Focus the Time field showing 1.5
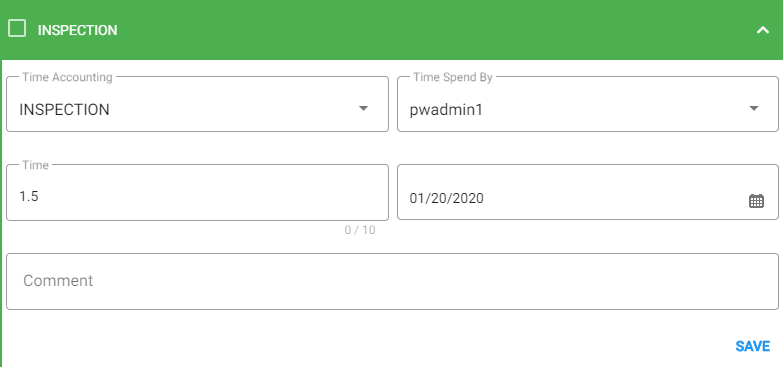Screen dimensions: 783x367 click(197, 193)
